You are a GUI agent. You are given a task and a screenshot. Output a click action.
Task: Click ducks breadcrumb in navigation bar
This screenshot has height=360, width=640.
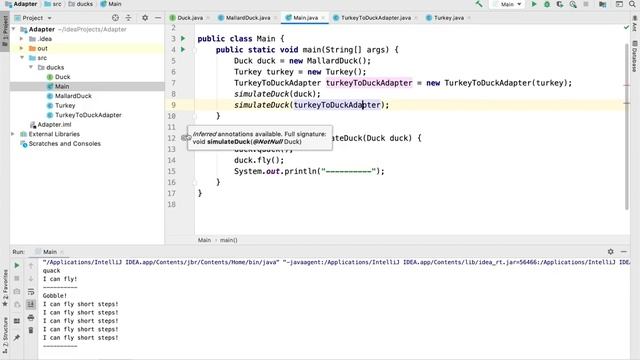81,4
